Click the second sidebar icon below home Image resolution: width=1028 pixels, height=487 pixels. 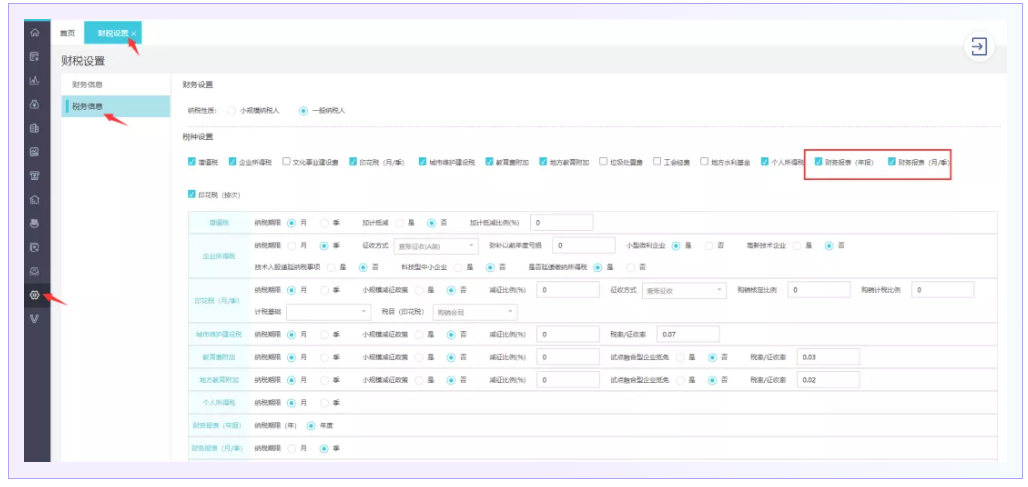[x=35, y=57]
